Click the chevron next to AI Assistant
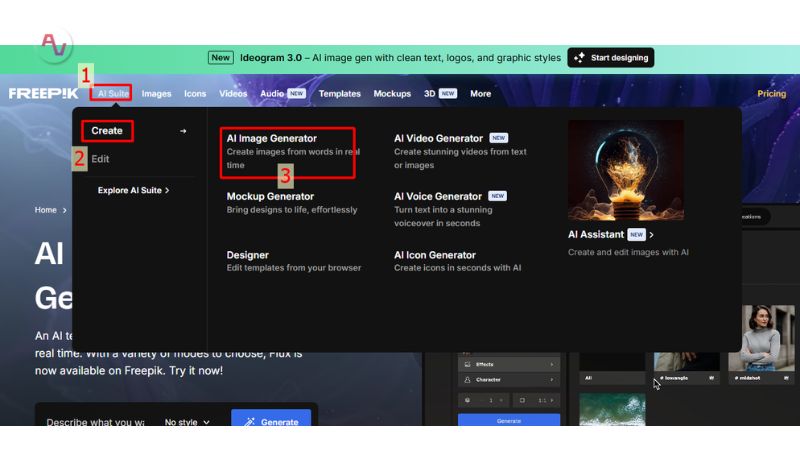Image resolution: width=800 pixels, height=450 pixels. (652, 235)
